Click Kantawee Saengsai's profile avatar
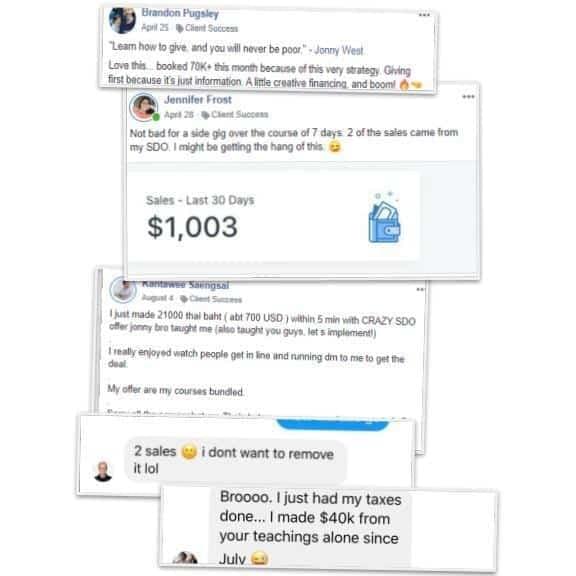 [123, 290]
